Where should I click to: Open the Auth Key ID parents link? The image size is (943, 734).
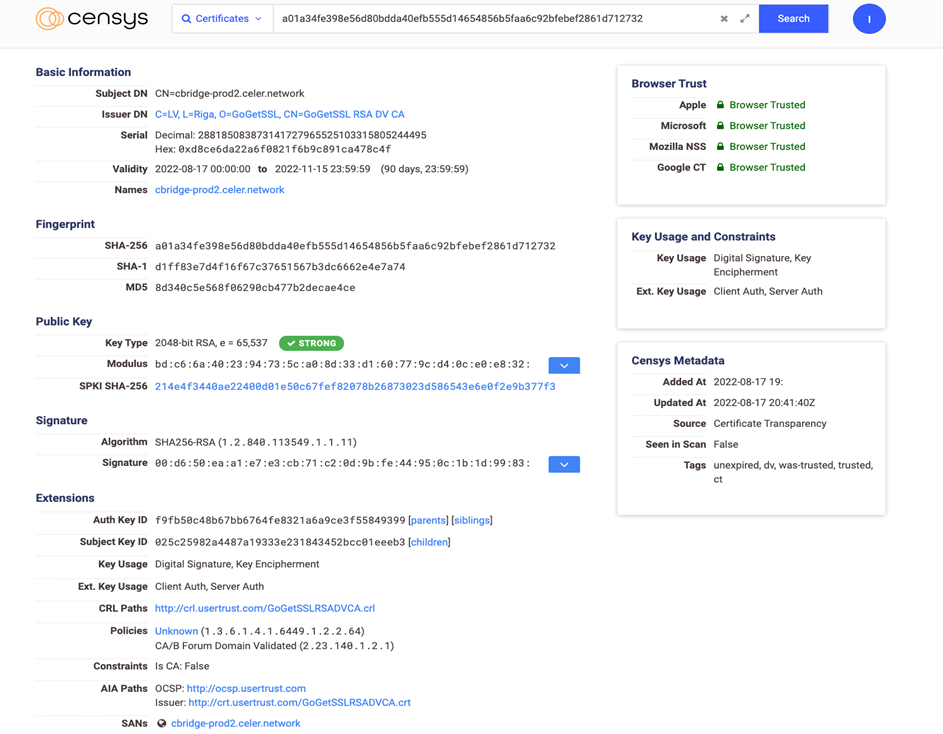(428, 520)
